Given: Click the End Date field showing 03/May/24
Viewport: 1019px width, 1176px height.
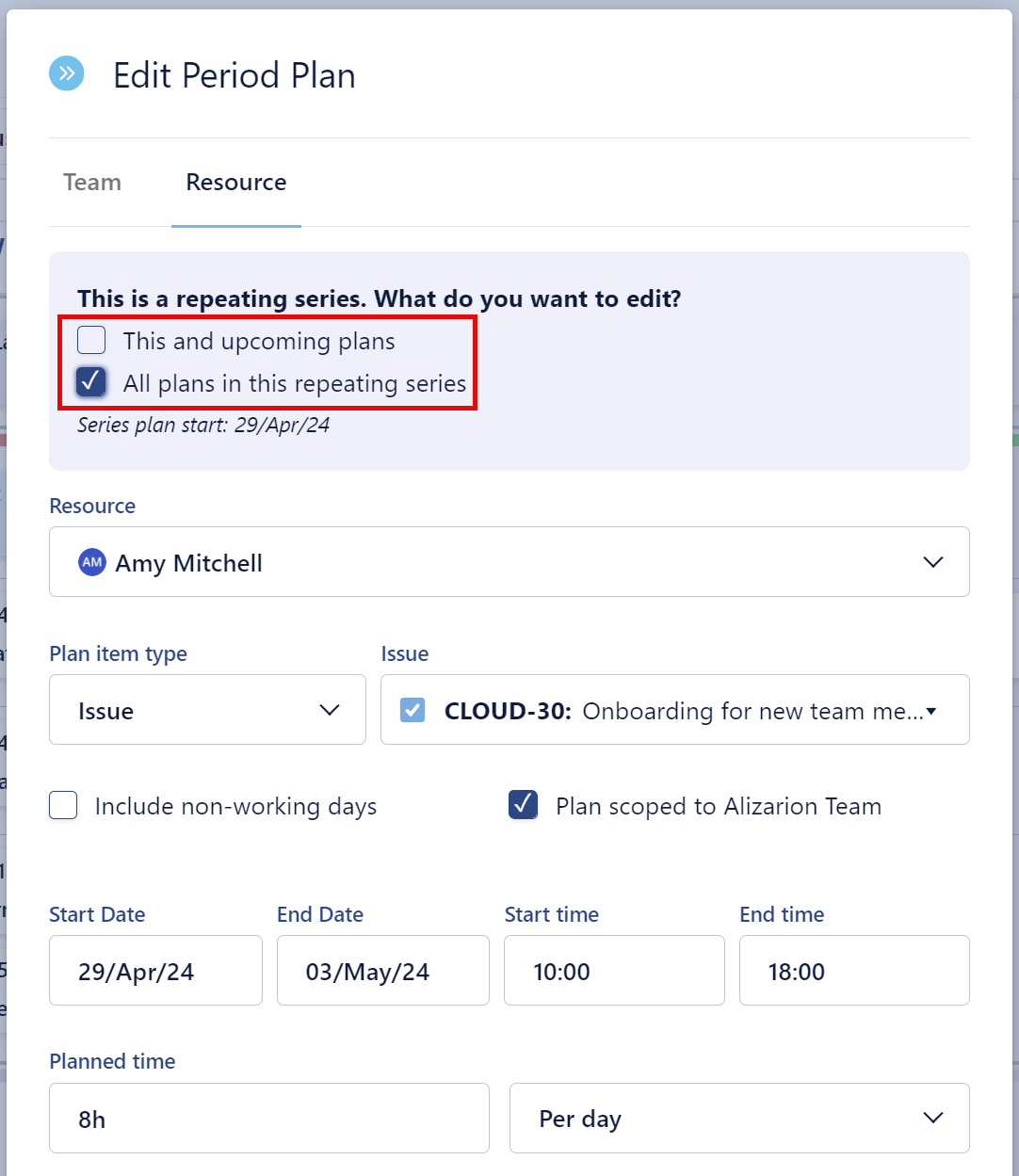Looking at the screenshot, I should coord(382,971).
